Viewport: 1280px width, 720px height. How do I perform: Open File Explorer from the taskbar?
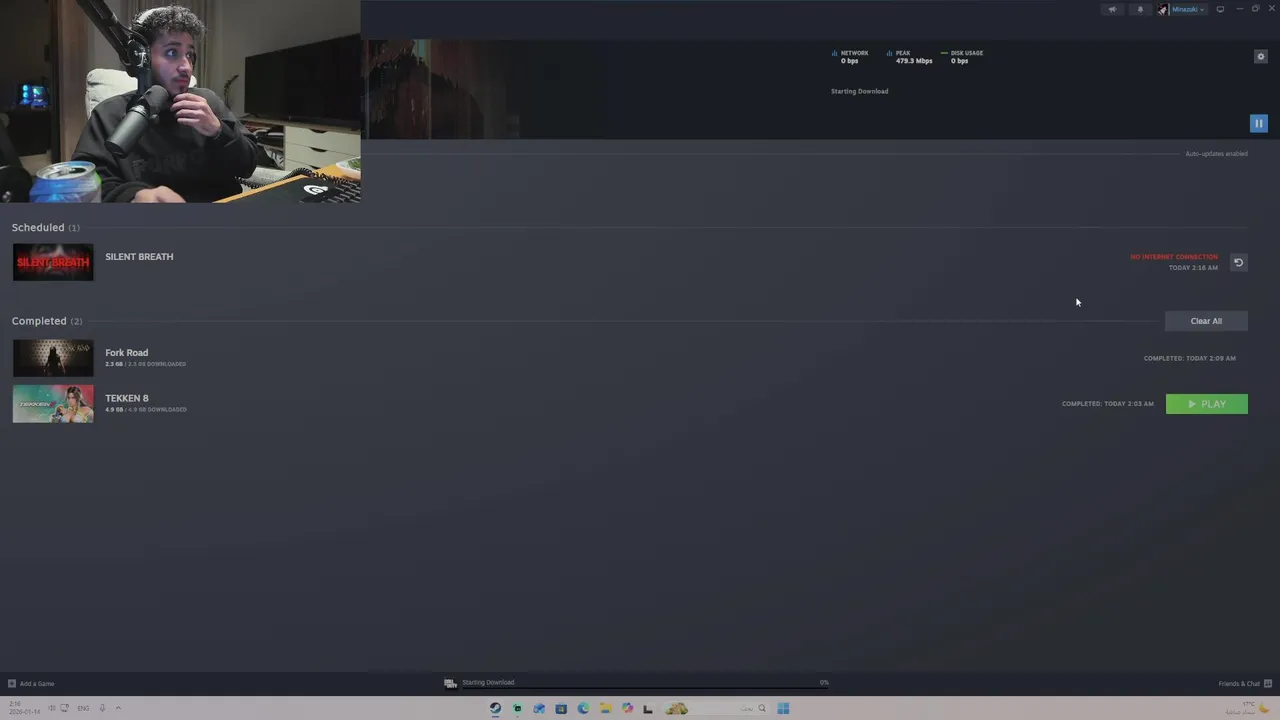click(605, 708)
